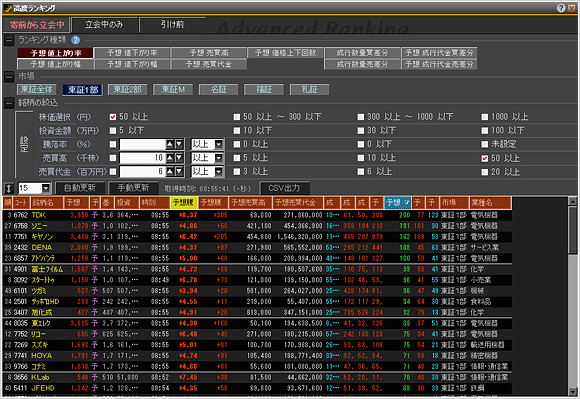This screenshot has height=399, width=580.
Task: Select 成行数量売差分 ranking type
Action: click(x=362, y=64)
